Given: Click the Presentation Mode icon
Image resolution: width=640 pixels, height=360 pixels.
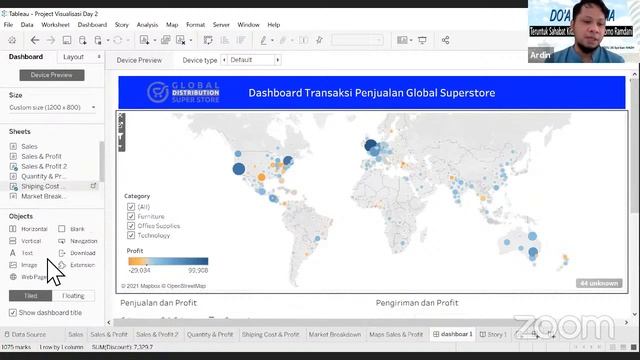Looking at the screenshot, I should tap(422, 40).
